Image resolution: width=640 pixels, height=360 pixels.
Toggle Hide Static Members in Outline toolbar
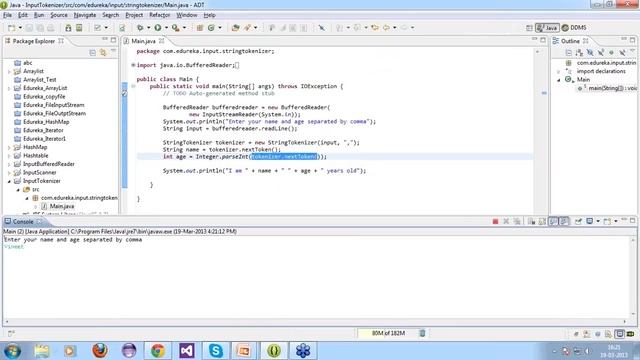pos(601,53)
